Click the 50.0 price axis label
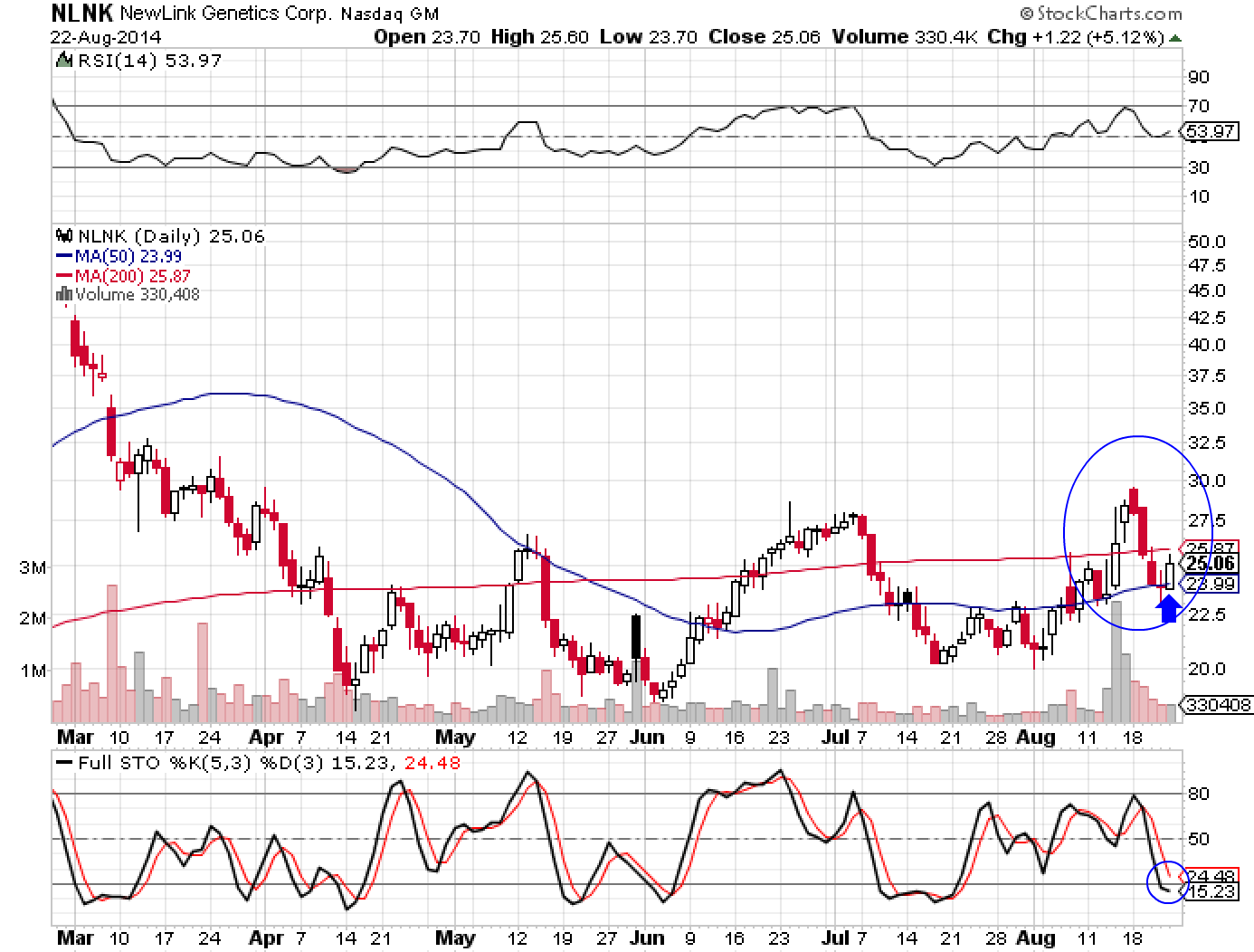 click(1206, 242)
